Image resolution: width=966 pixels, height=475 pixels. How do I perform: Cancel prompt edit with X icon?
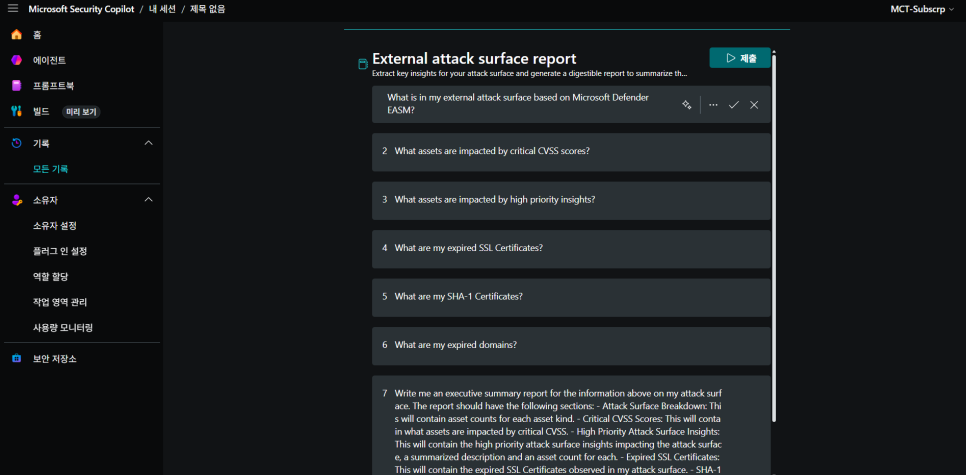754,105
